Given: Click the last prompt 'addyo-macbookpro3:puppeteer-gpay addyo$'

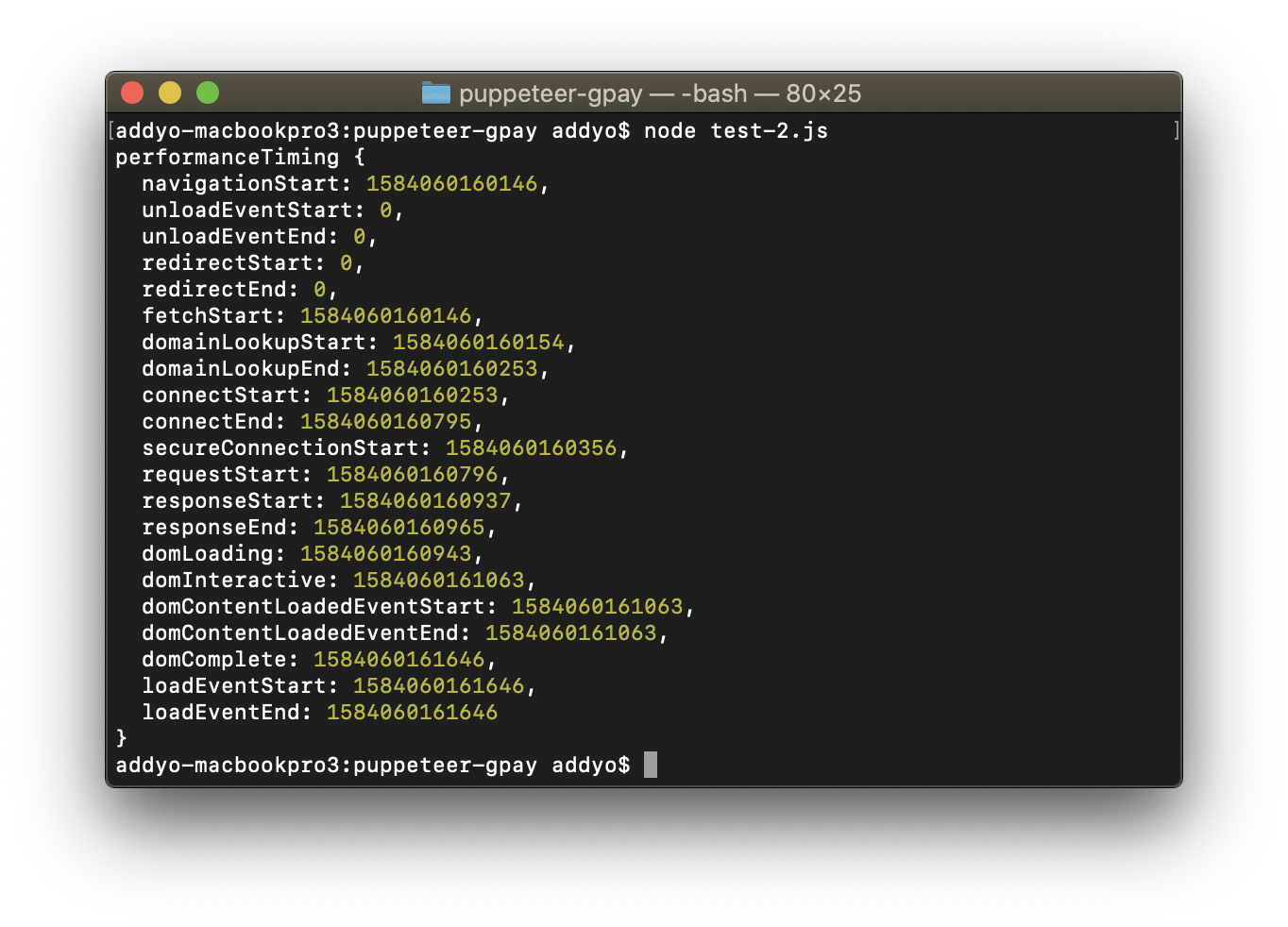Looking at the screenshot, I should coord(372,766).
